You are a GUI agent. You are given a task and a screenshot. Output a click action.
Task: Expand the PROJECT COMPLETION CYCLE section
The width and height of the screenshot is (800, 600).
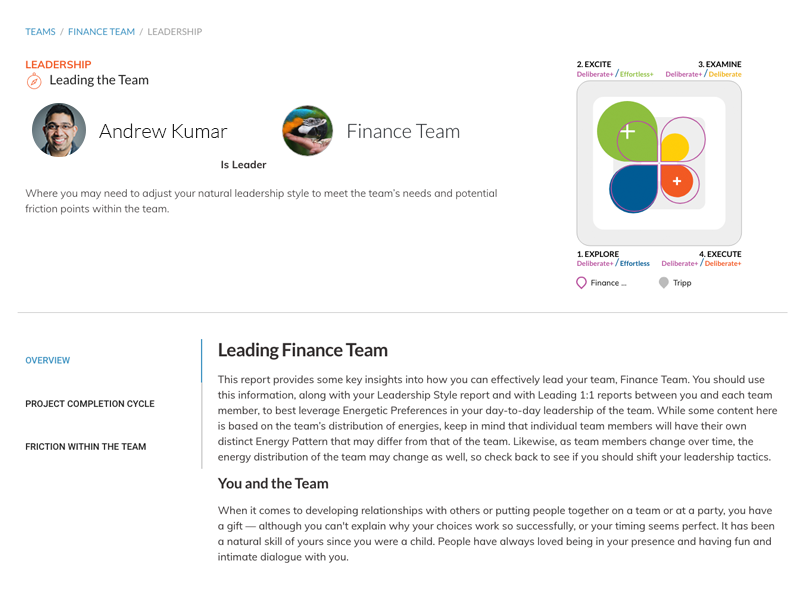coord(90,404)
